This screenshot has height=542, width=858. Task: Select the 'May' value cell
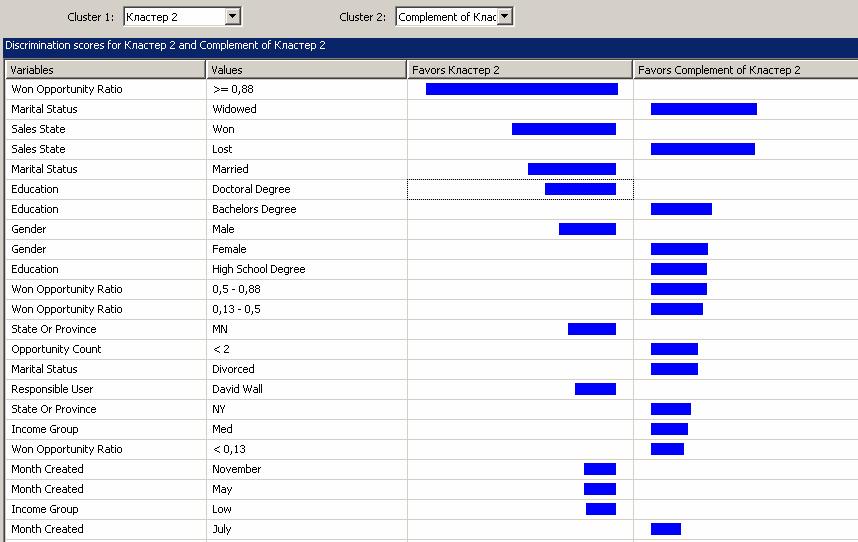pos(307,489)
